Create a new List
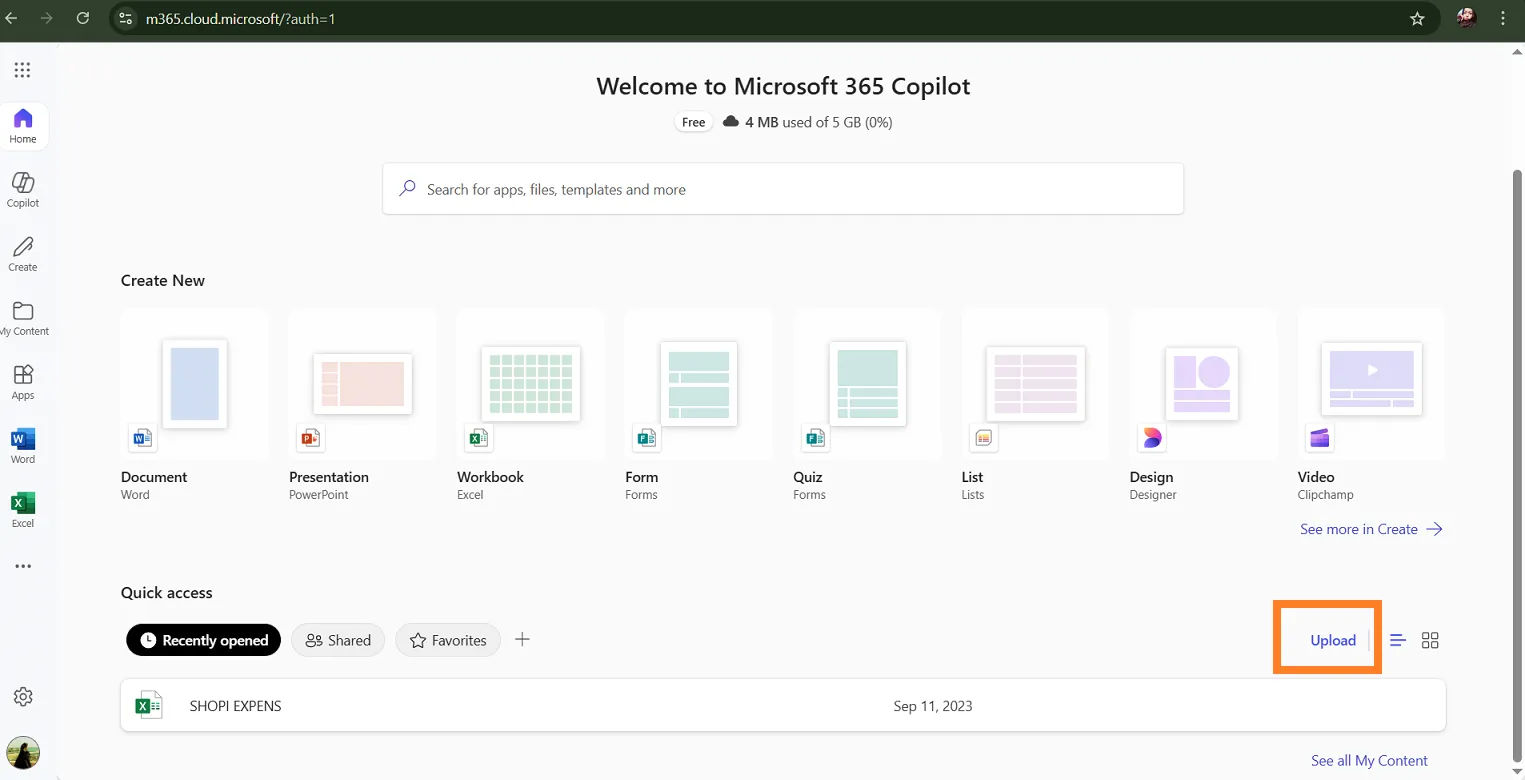This screenshot has width=1525, height=780. click(1035, 405)
